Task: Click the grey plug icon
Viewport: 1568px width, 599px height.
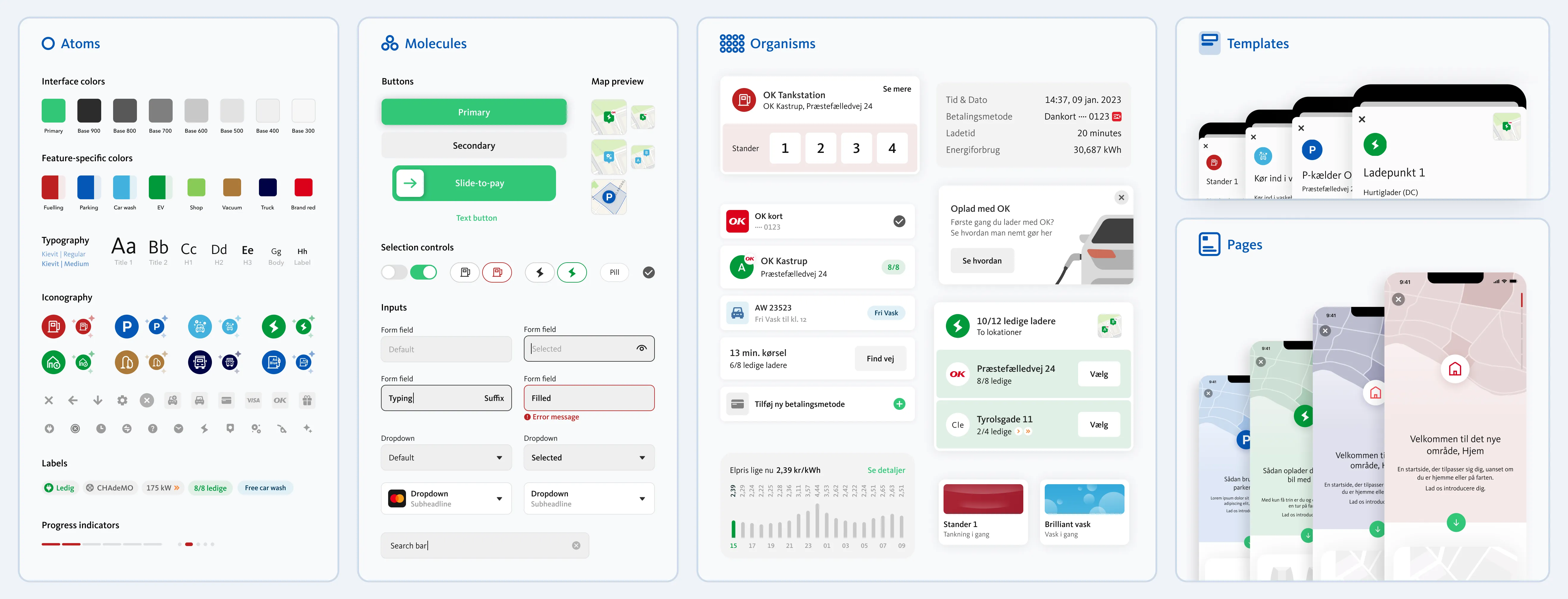Action: click(49, 429)
